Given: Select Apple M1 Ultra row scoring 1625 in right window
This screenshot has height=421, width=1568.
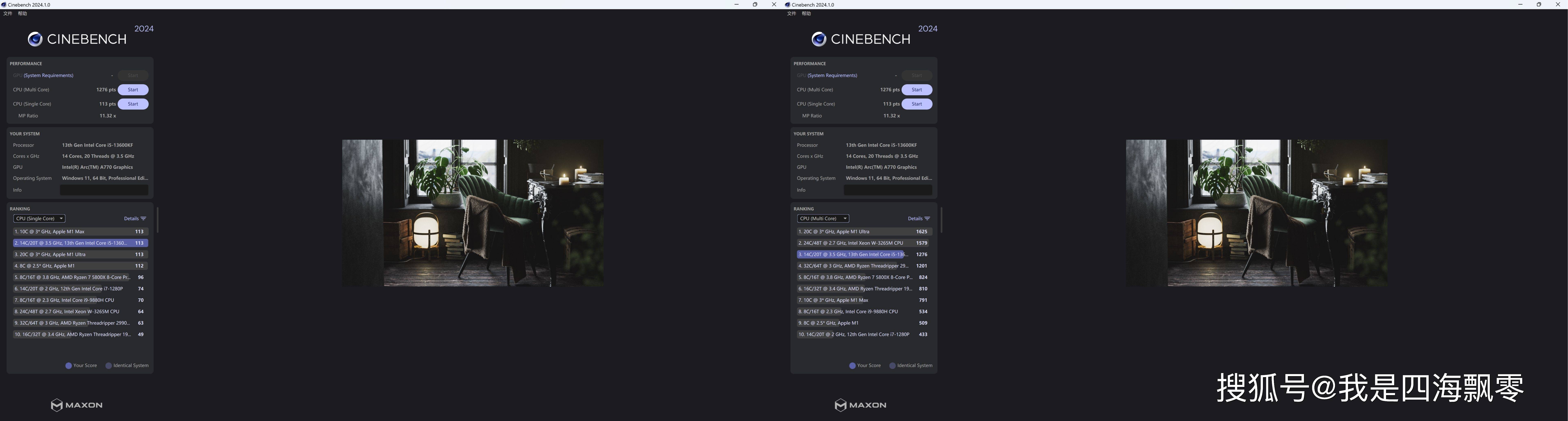Looking at the screenshot, I should (864, 232).
